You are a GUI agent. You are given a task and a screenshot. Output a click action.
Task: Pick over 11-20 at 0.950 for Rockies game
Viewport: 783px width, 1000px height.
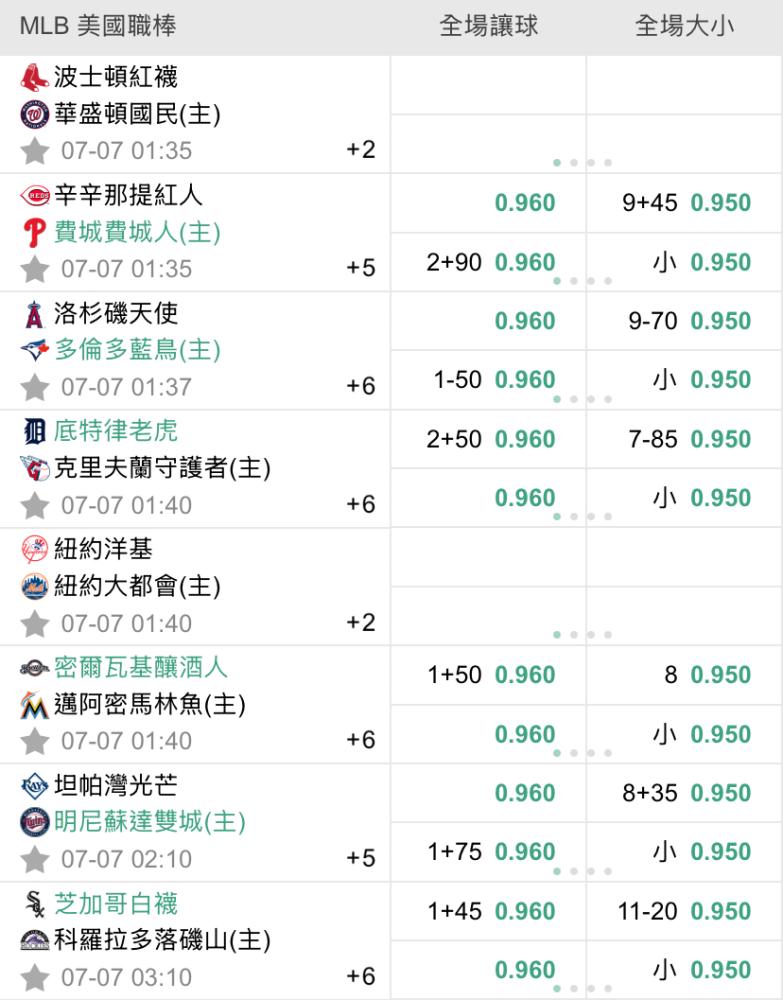pyautogui.click(x=684, y=911)
